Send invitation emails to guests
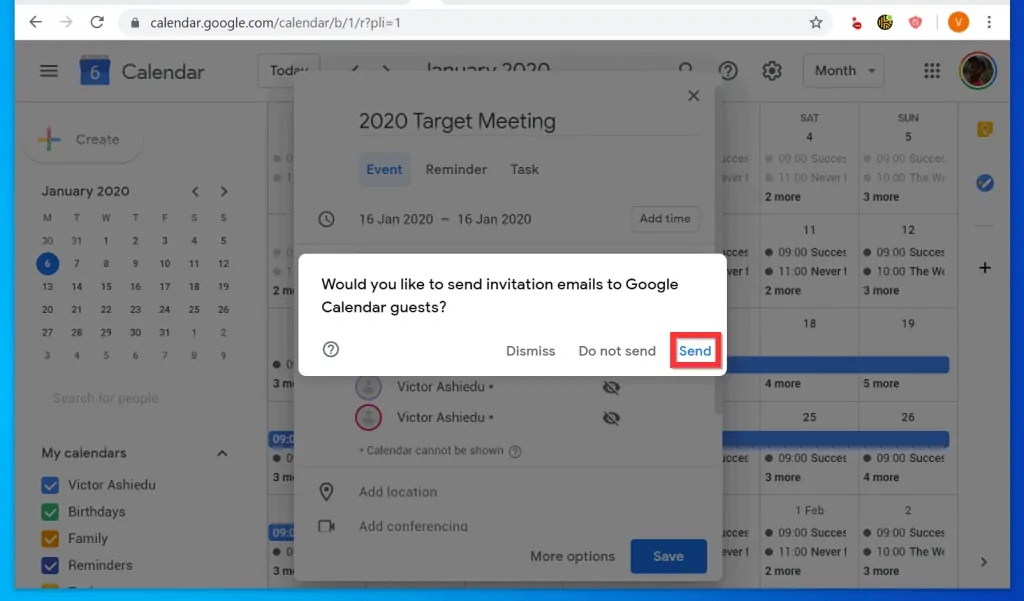Image resolution: width=1024 pixels, height=601 pixels. click(695, 350)
